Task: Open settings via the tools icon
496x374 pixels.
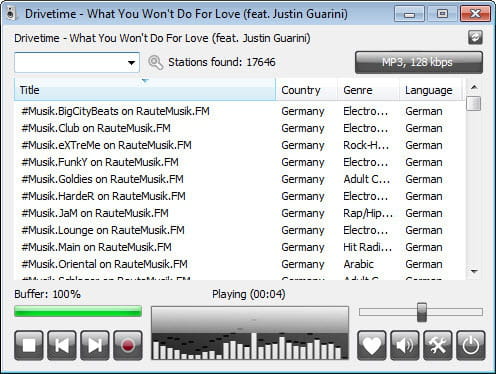Action: 438,345
